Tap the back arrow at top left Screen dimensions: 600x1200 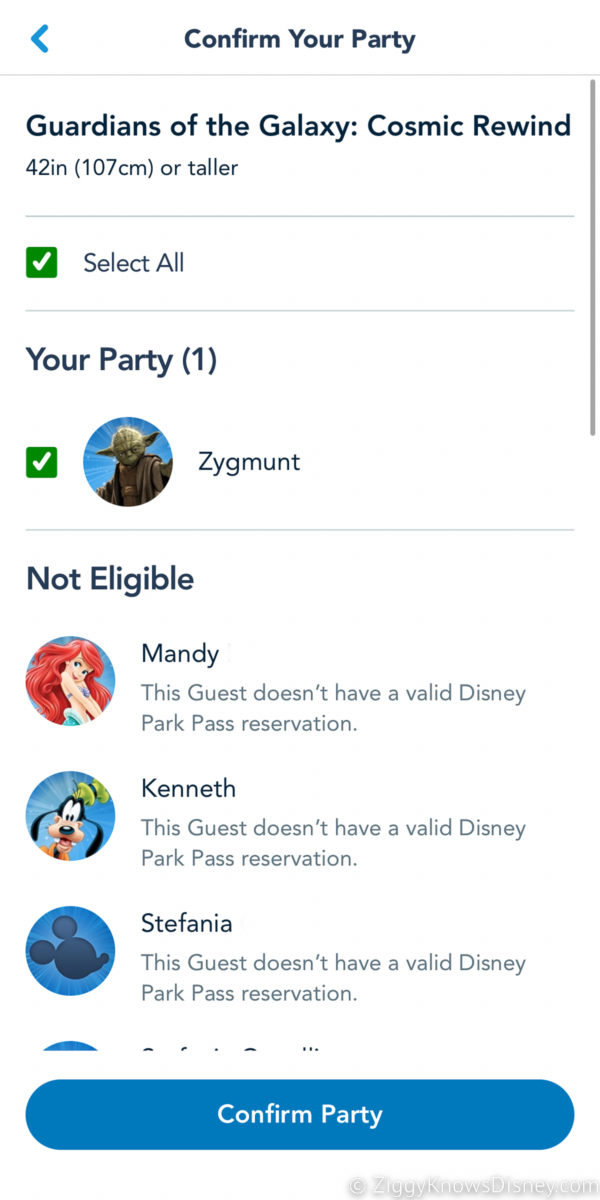coord(40,37)
